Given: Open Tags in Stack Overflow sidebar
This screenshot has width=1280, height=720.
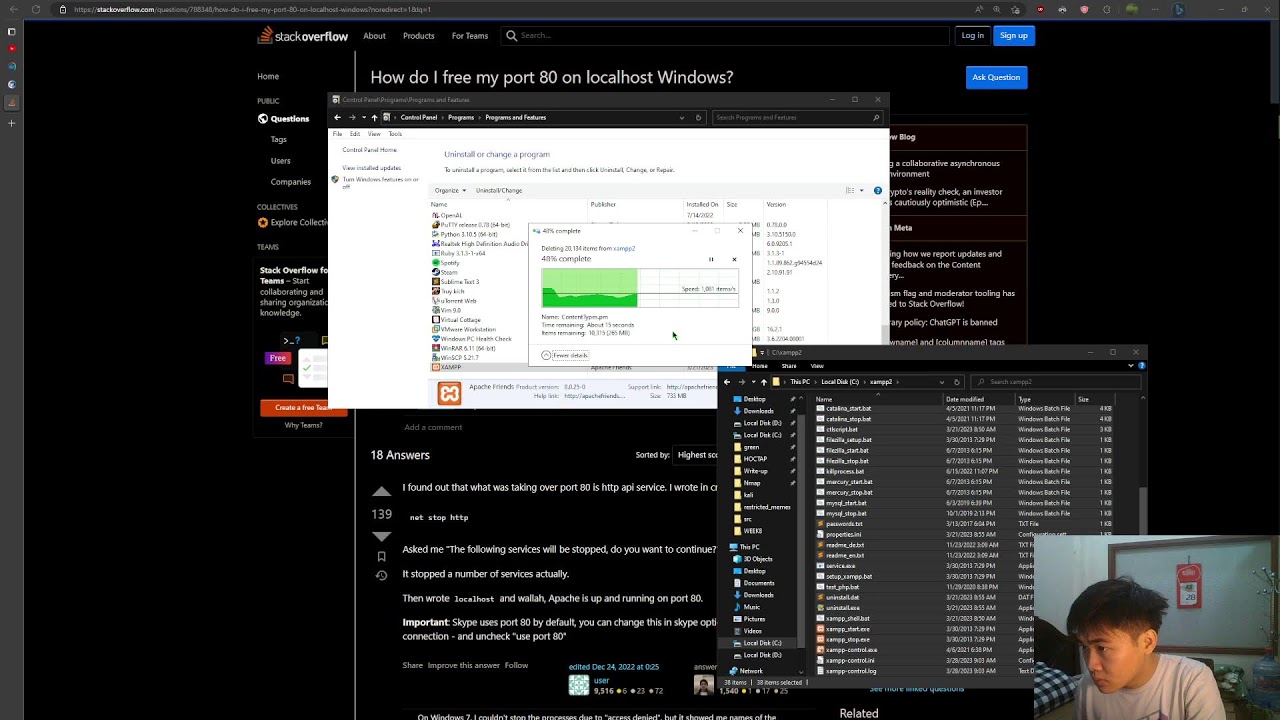Looking at the screenshot, I should [278, 140].
